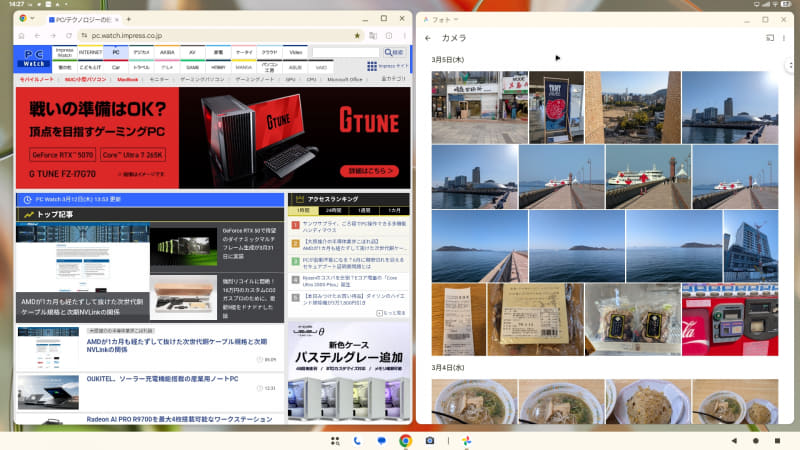Viewport: 800px width, 450px height.
Task: Open Photos three-dot overflow menu
Action: [784, 38]
